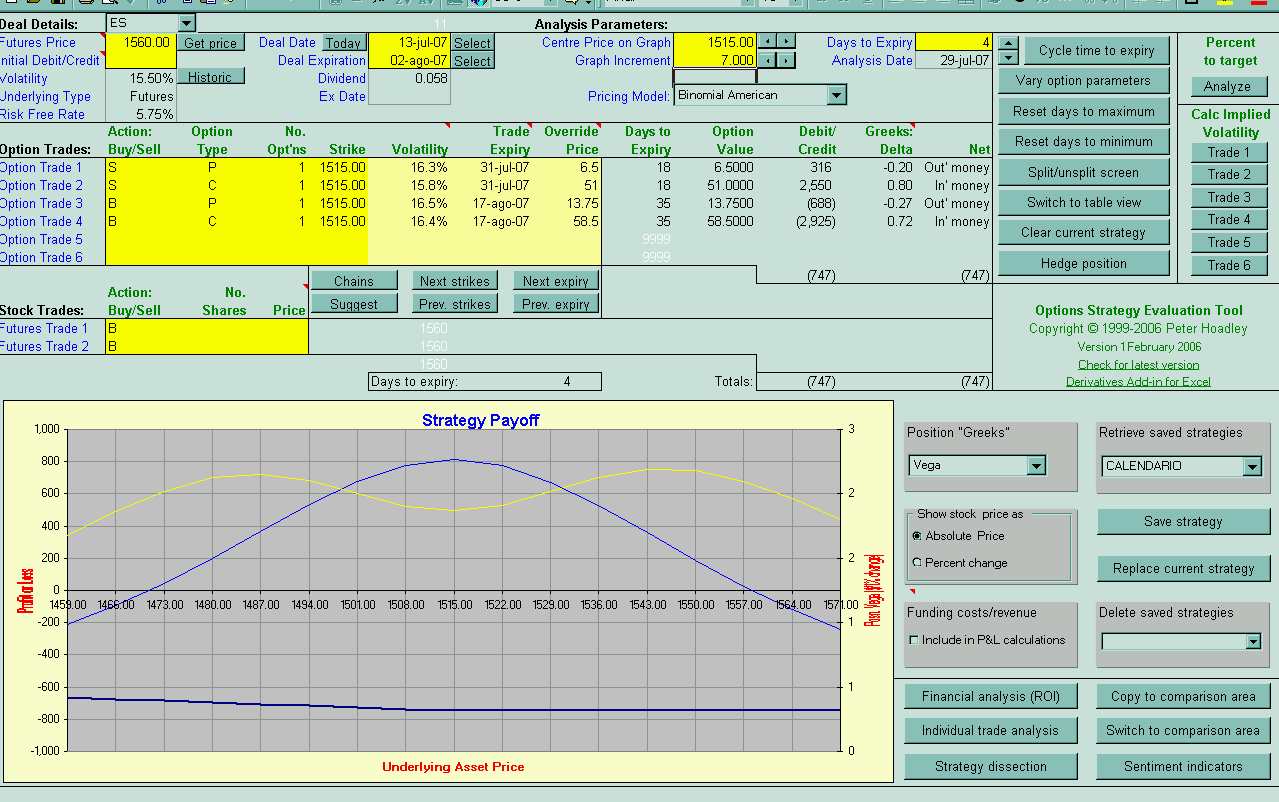Decrease Centre Price on Graph with left arrow
This screenshot has width=1279, height=802.
coord(767,42)
